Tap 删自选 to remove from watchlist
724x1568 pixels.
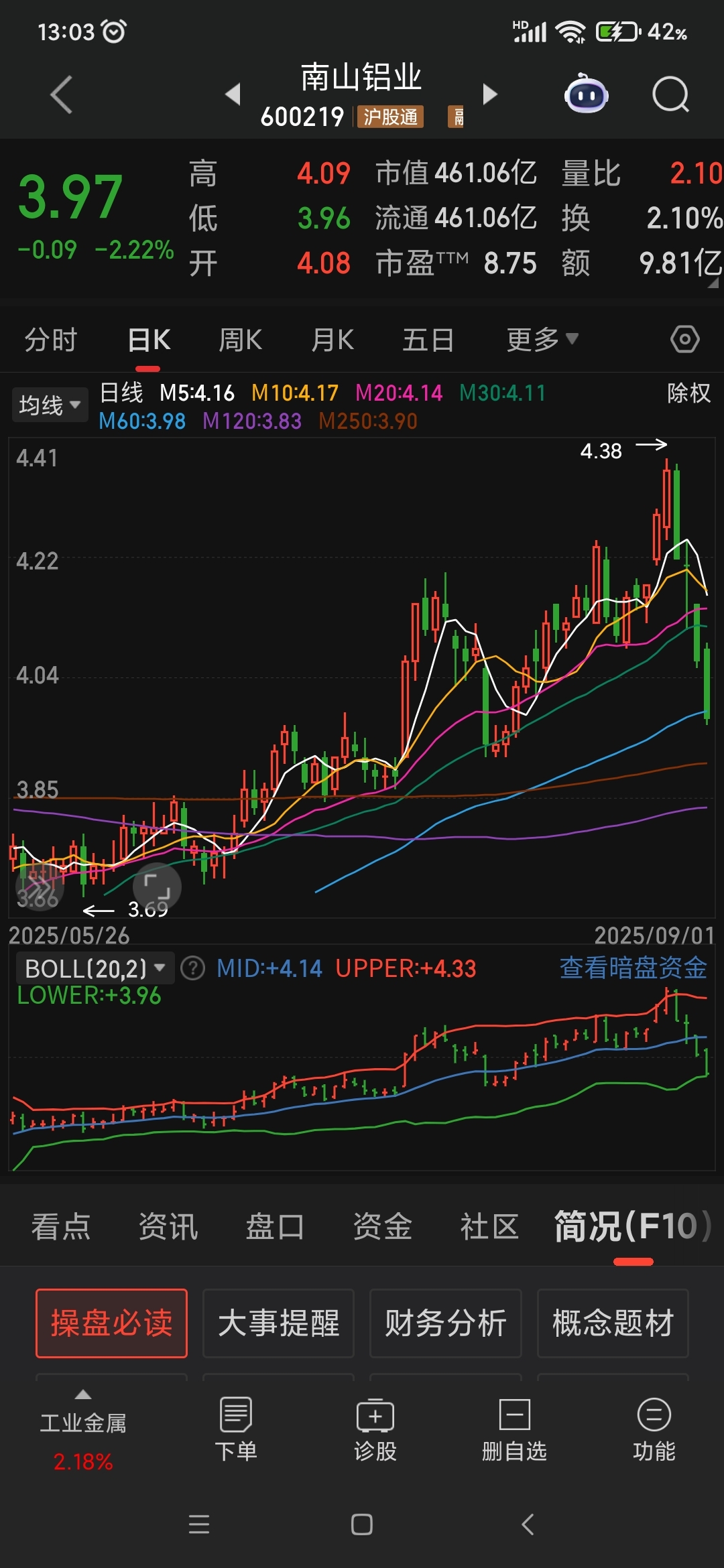click(x=514, y=1429)
